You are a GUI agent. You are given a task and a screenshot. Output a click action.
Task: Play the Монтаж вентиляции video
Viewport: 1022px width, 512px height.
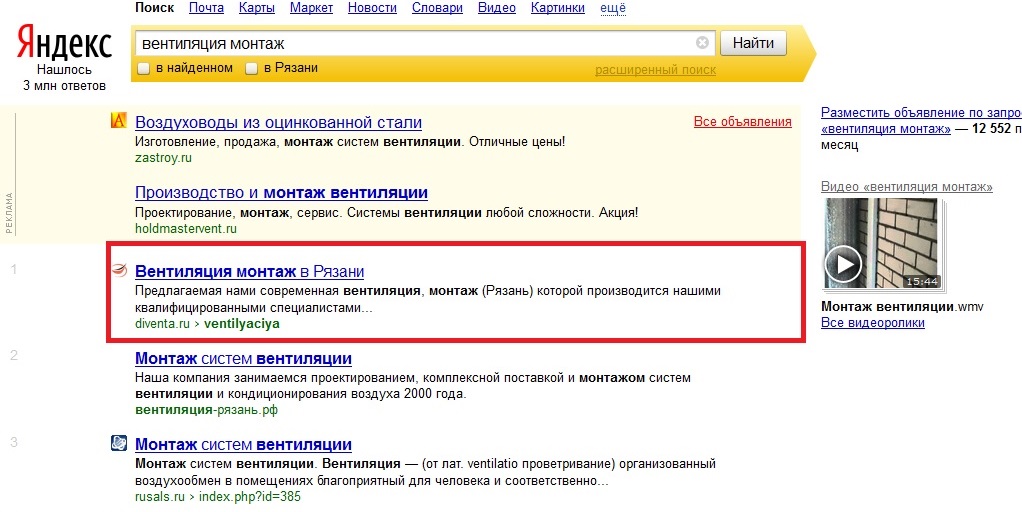click(x=843, y=264)
